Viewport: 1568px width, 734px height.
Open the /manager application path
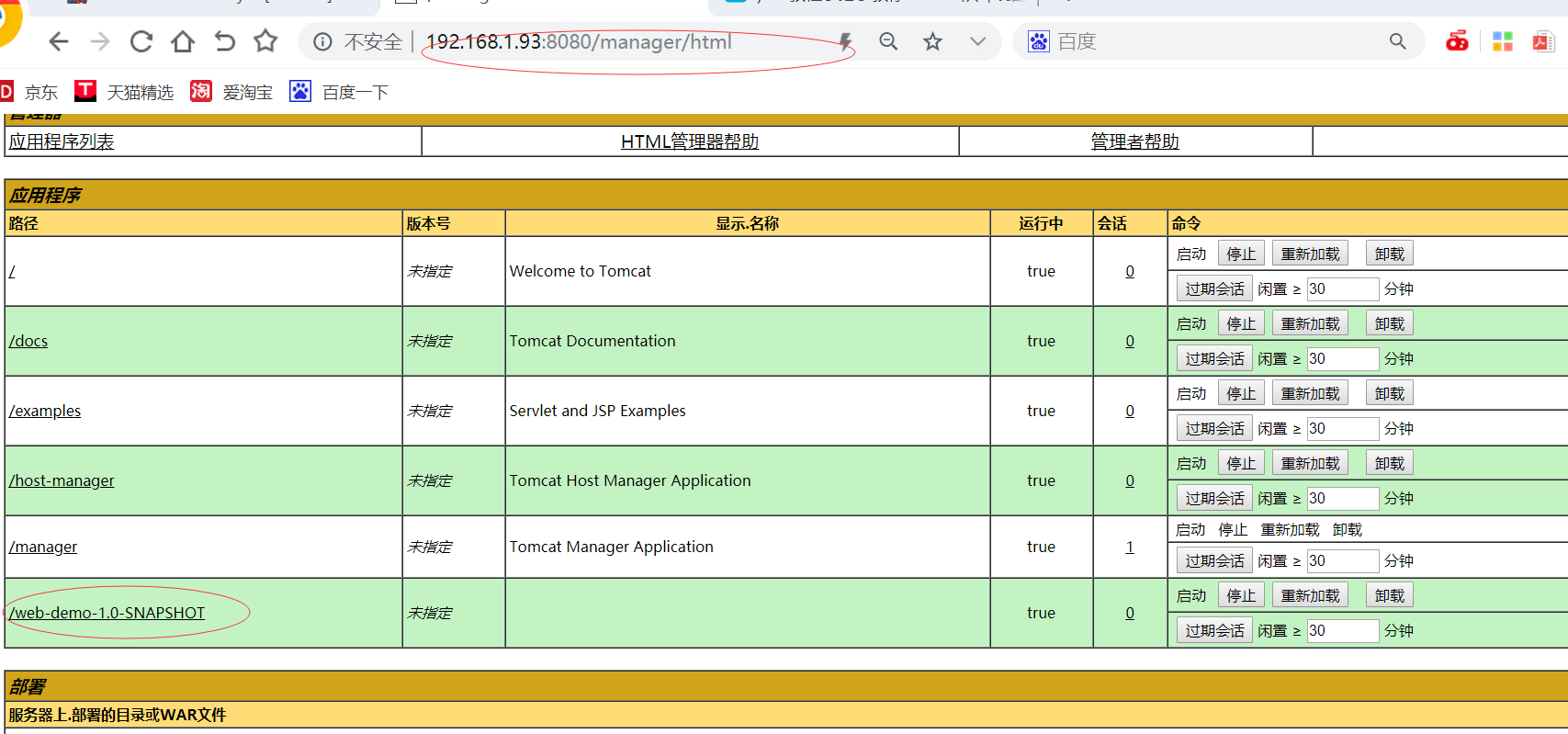coord(43,547)
